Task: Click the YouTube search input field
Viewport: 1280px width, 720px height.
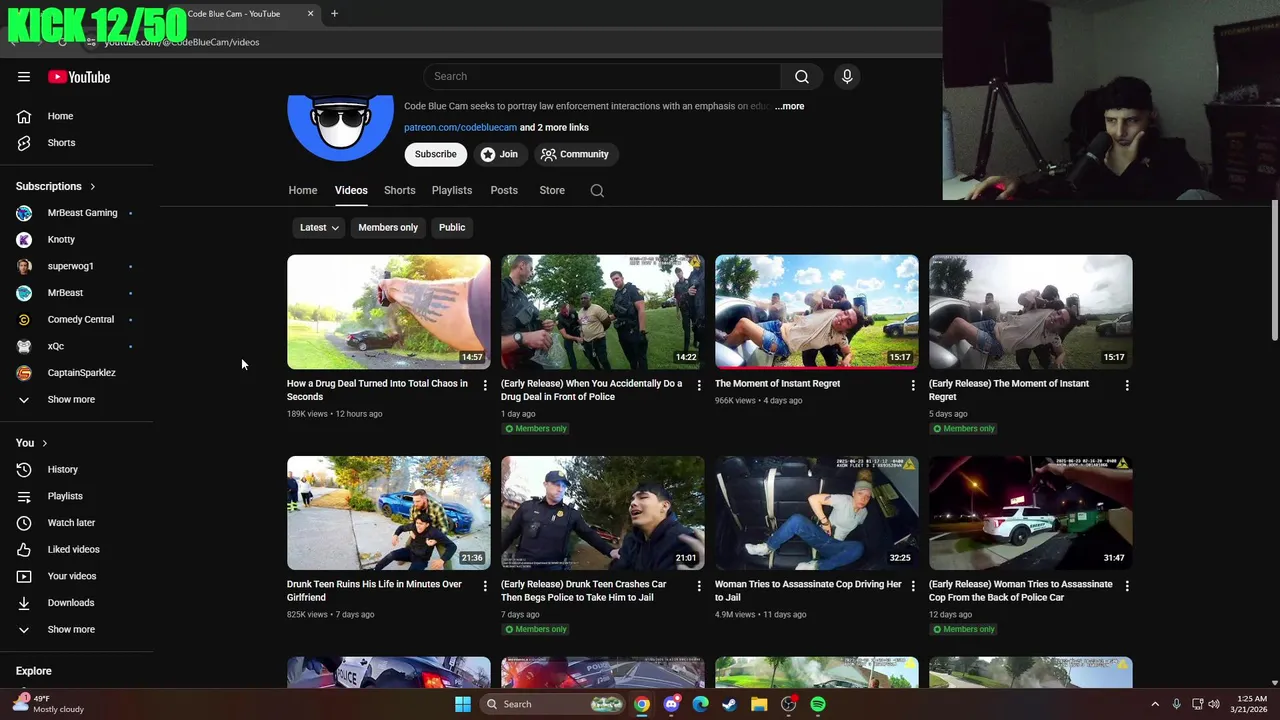Action: click(602, 77)
